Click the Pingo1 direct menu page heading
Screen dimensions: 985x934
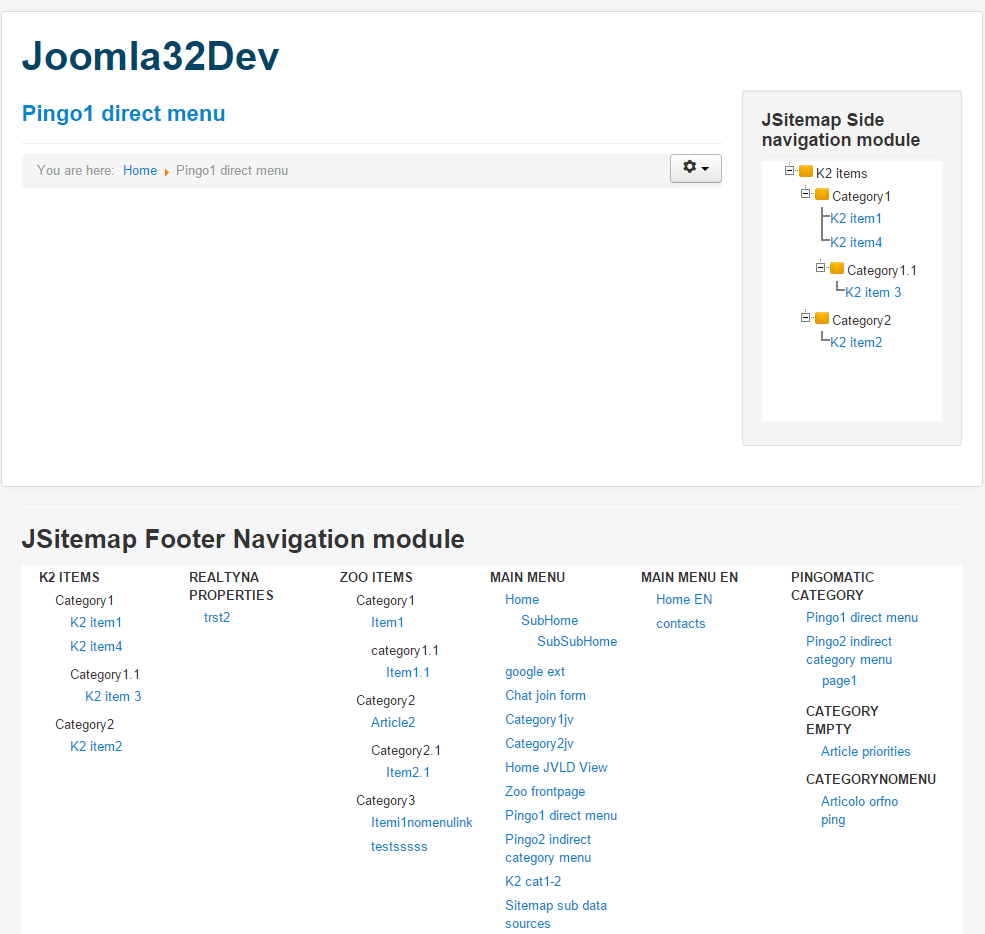coord(124,114)
